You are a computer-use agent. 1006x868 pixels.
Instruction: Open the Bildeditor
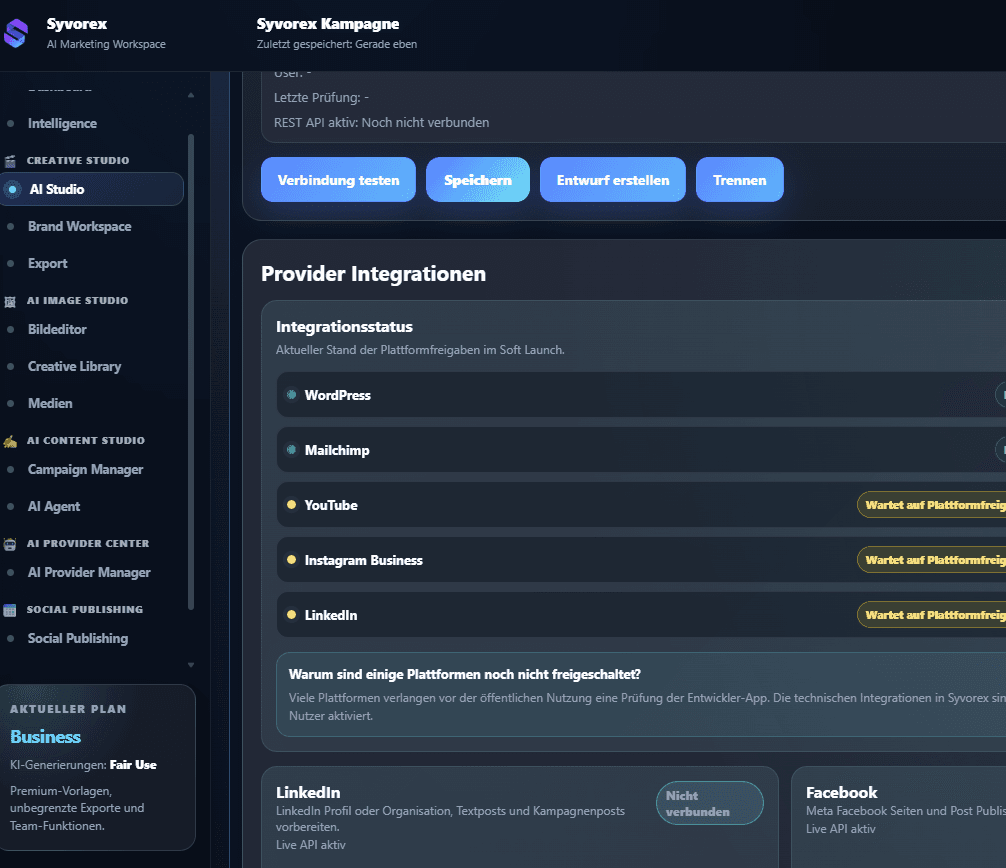tap(57, 329)
